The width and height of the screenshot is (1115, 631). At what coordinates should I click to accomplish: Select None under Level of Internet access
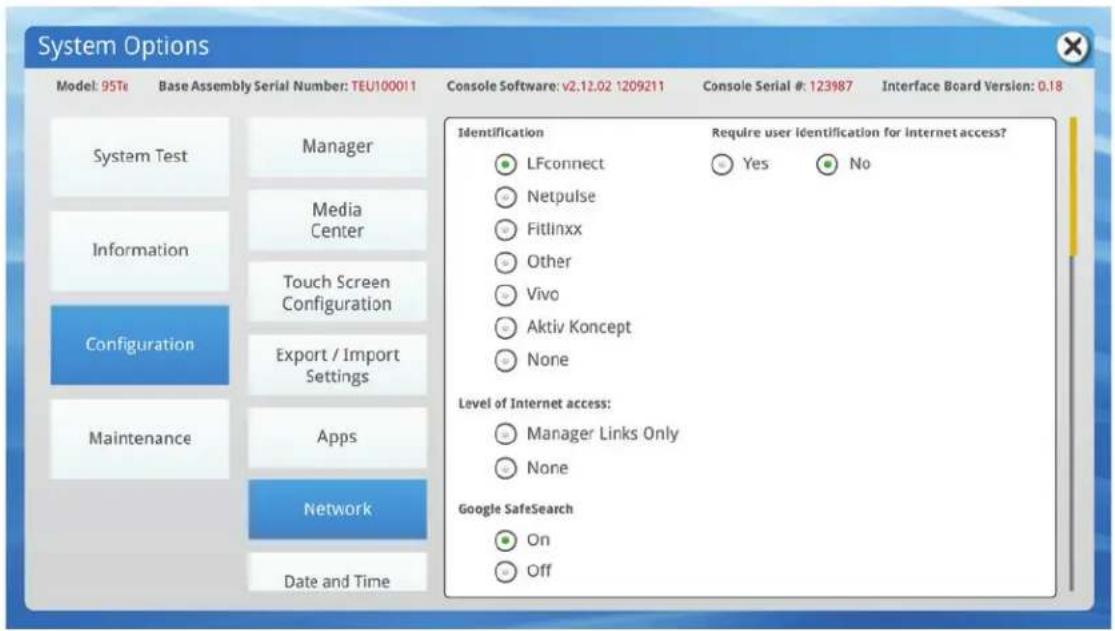tap(506, 468)
